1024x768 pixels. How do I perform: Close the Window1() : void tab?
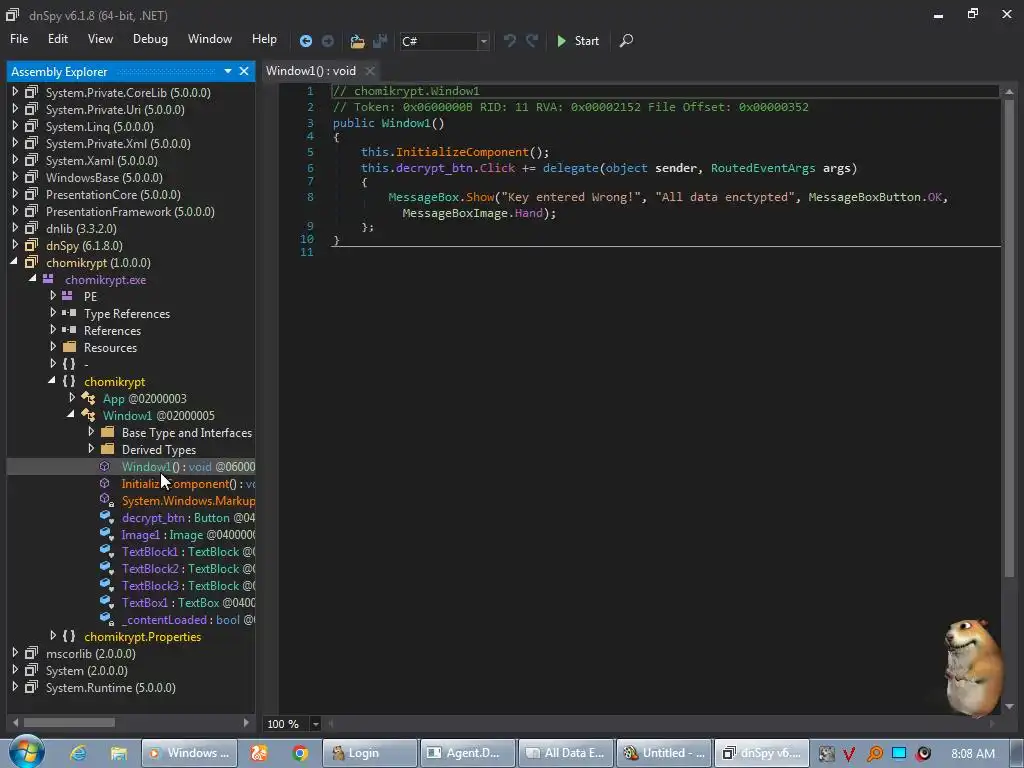[370, 71]
